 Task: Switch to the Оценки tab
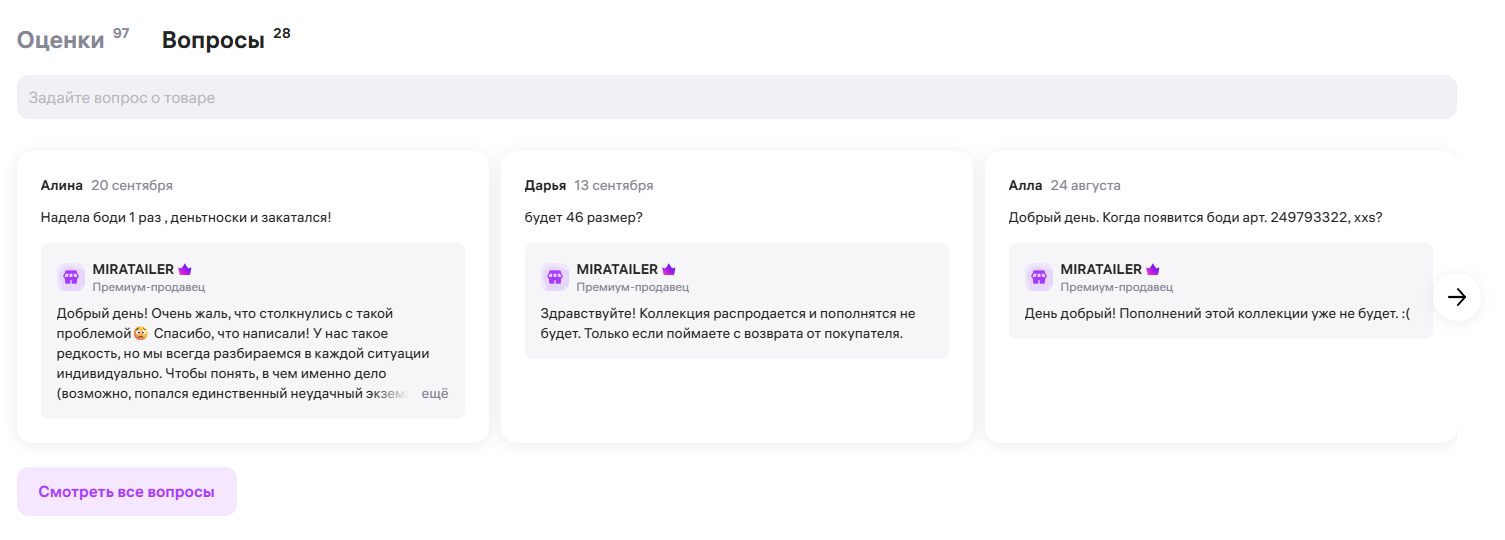[61, 40]
